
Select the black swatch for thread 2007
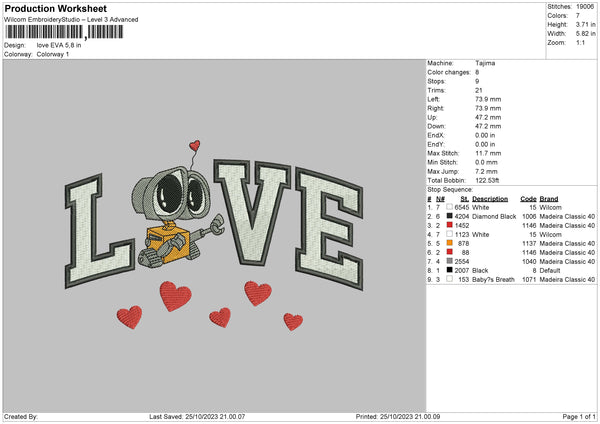450,270
